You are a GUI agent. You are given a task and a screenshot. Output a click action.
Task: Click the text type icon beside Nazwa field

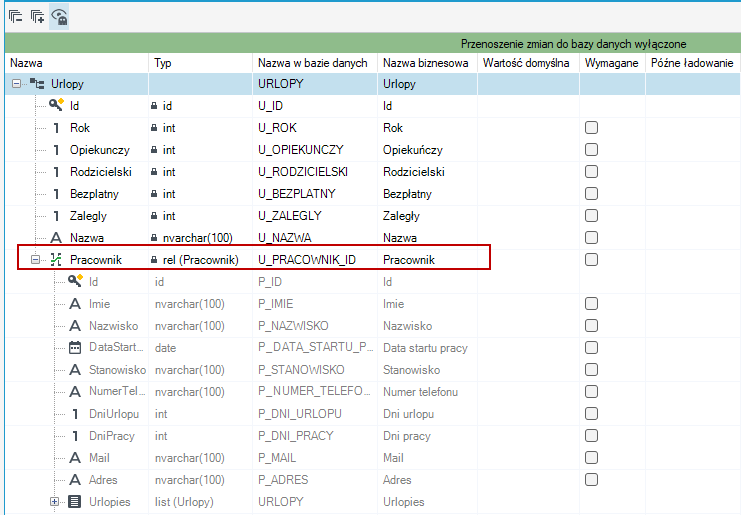[56, 238]
